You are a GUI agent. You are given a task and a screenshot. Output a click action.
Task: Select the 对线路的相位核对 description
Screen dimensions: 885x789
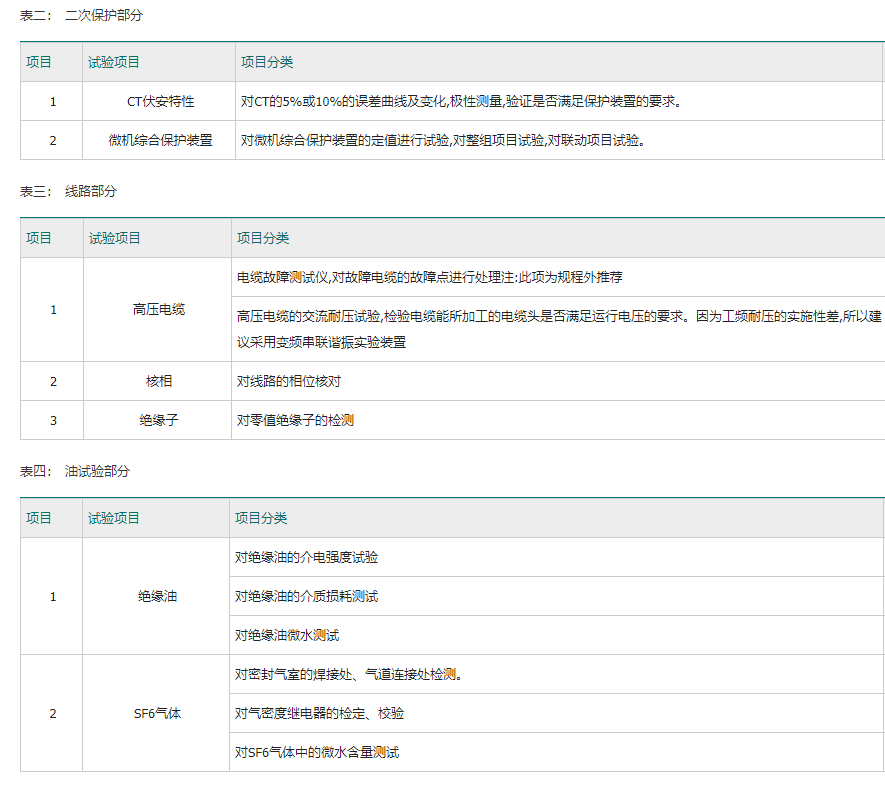(x=289, y=381)
